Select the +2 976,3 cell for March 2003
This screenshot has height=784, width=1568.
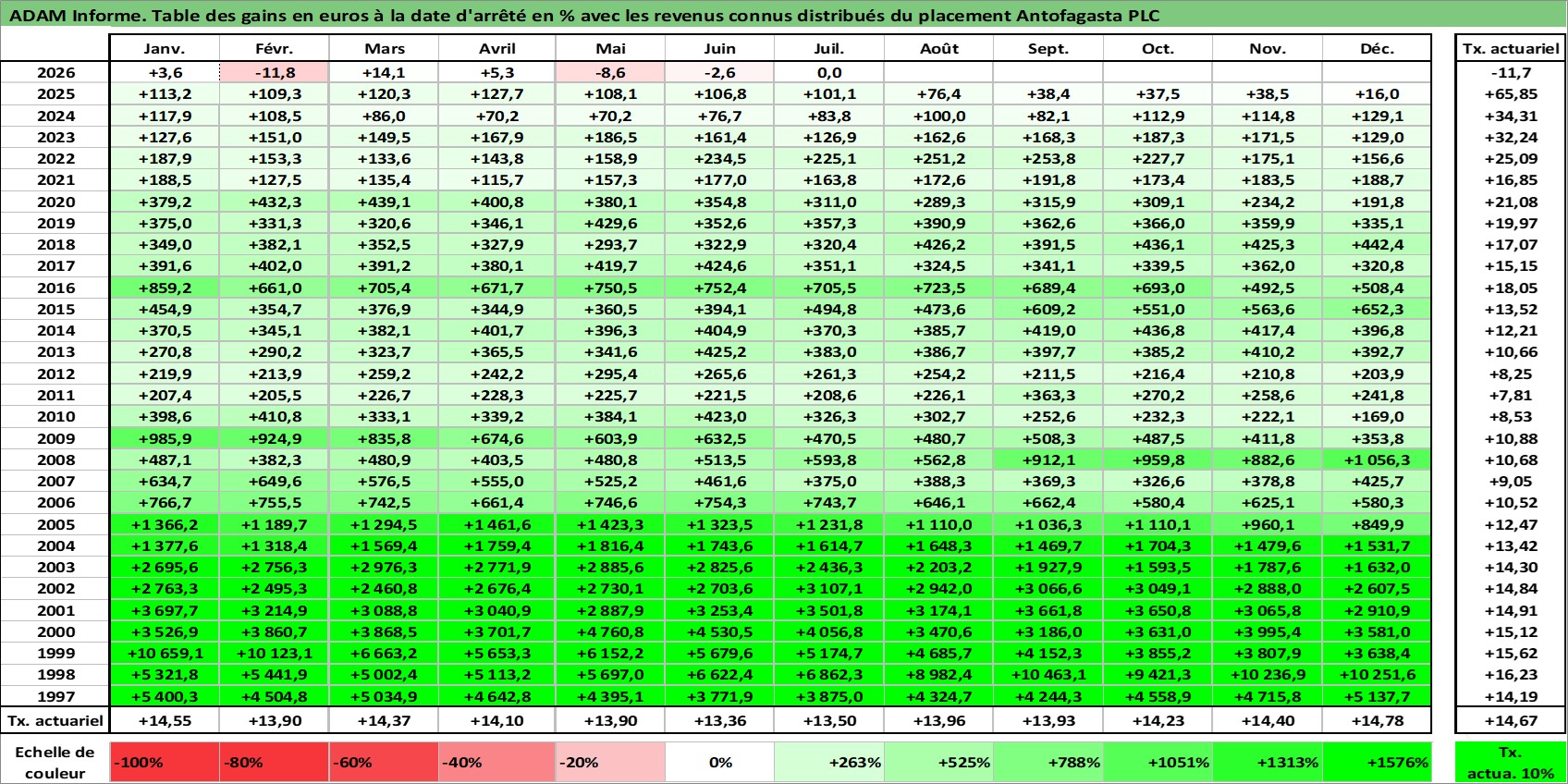(x=384, y=567)
